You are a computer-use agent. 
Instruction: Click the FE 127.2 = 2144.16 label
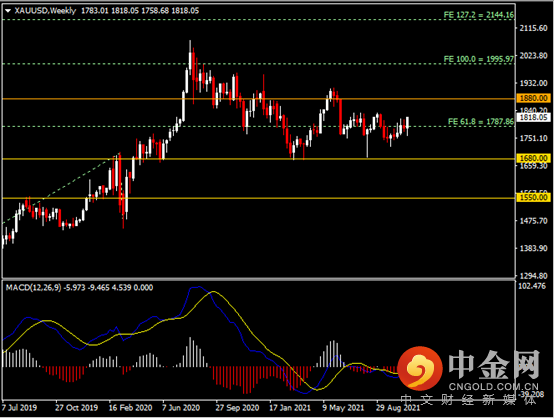point(479,14)
